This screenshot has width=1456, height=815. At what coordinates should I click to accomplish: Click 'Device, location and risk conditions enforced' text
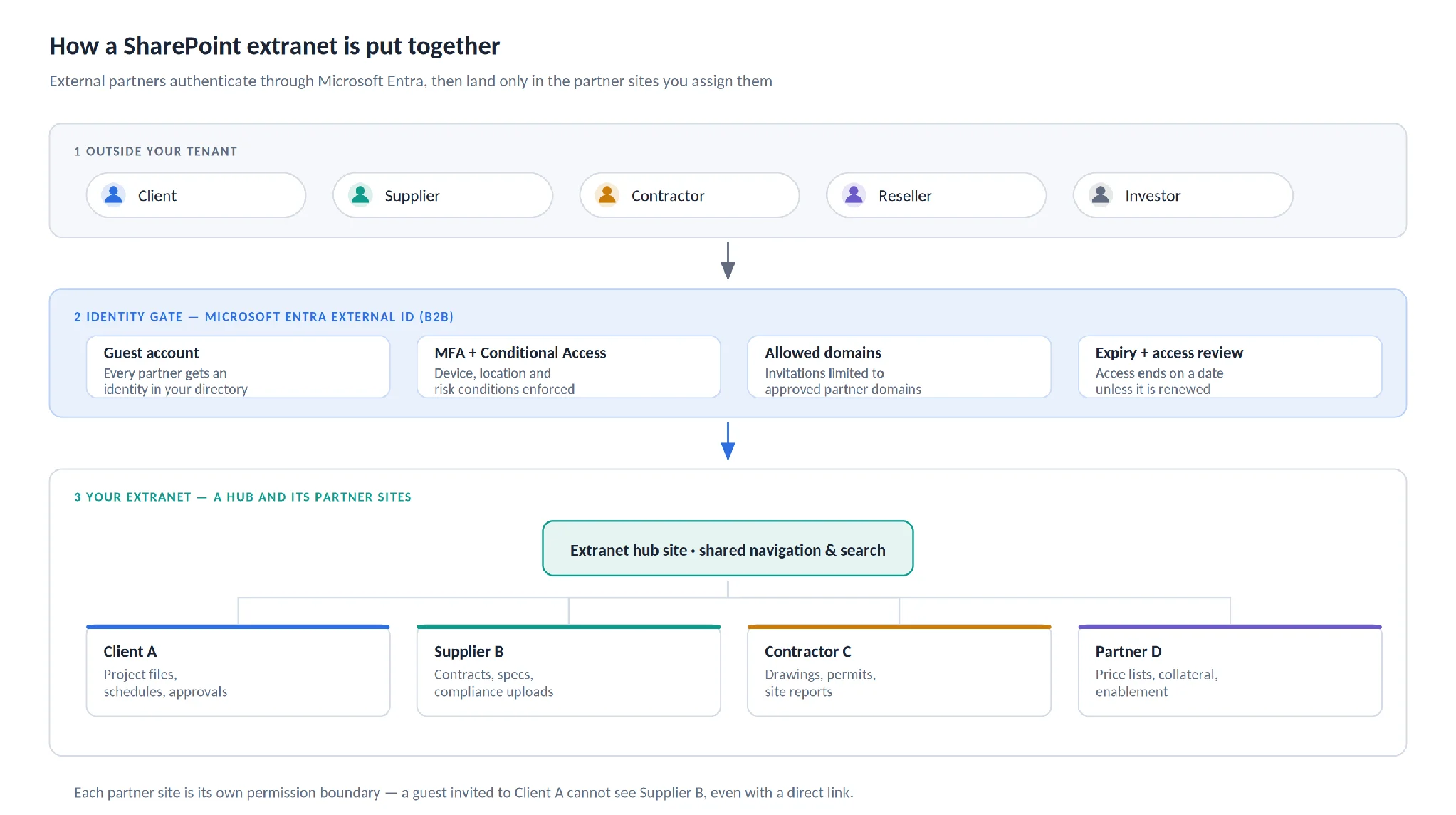point(504,381)
